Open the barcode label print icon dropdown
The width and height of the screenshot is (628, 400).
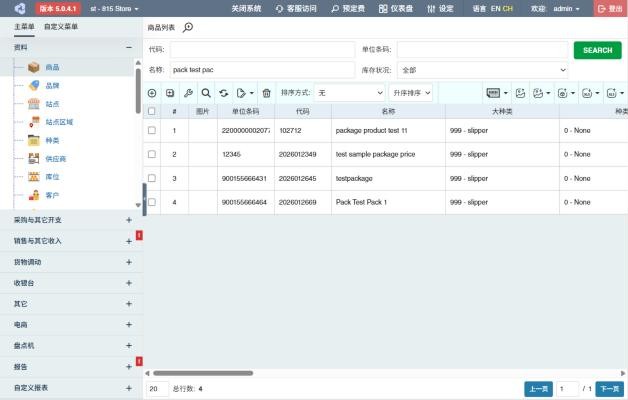(x=497, y=93)
